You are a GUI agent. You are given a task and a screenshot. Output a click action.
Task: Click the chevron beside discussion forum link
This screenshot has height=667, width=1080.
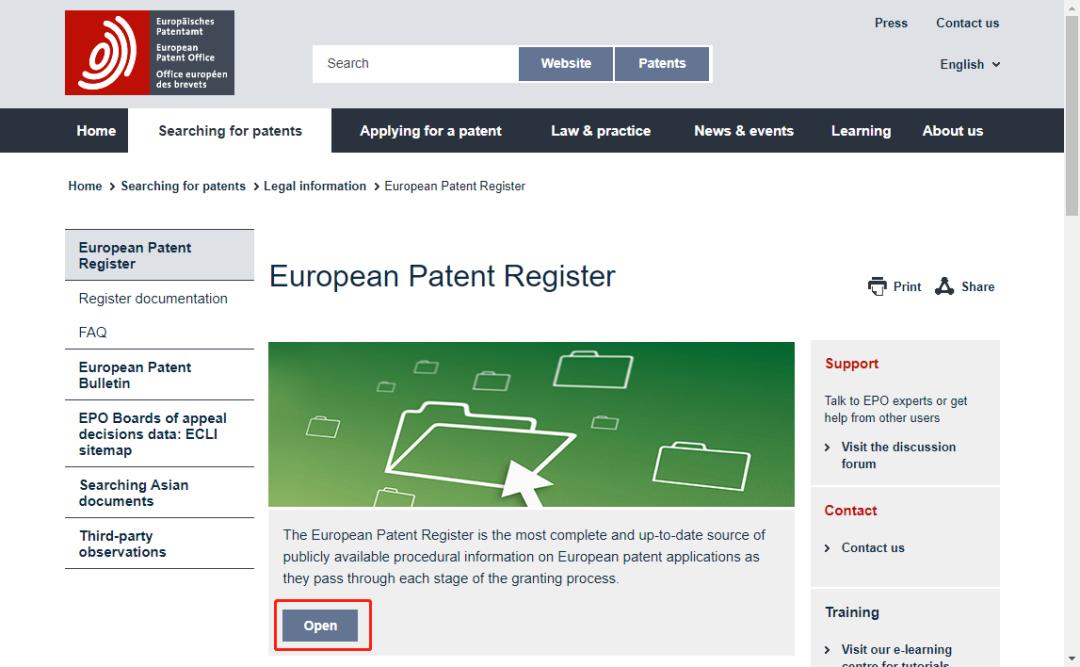click(x=828, y=448)
